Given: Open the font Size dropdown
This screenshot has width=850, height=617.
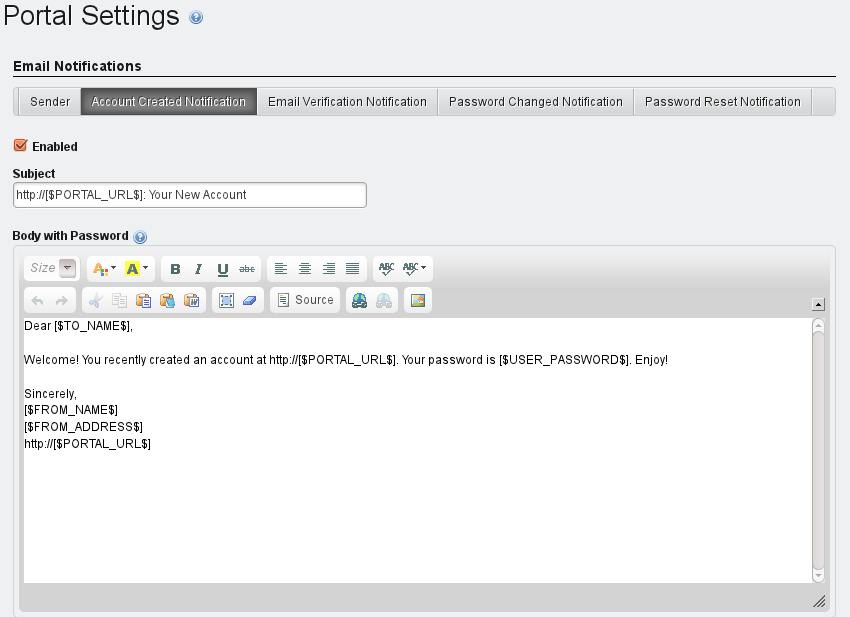Looking at the screenshot, I should click(53, 268).
